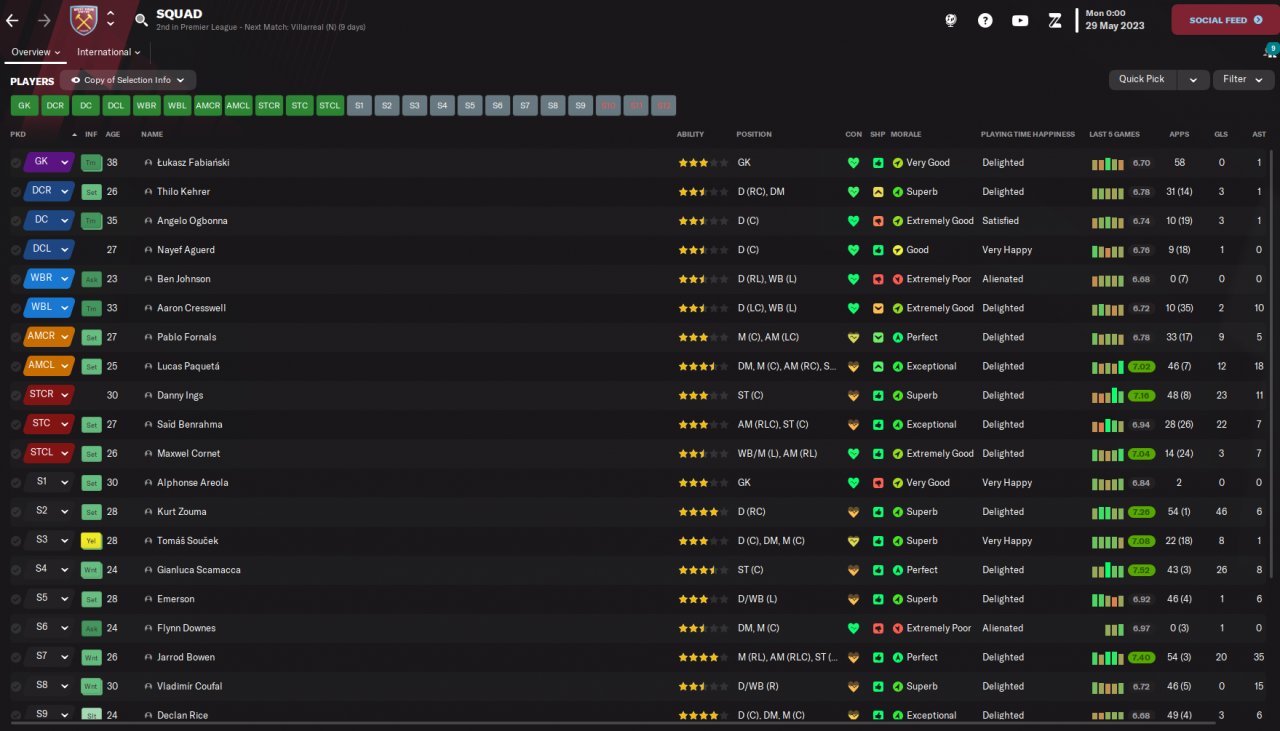Click the back navigation arrow
1280x731 pixels.
(x=13, y=20)
